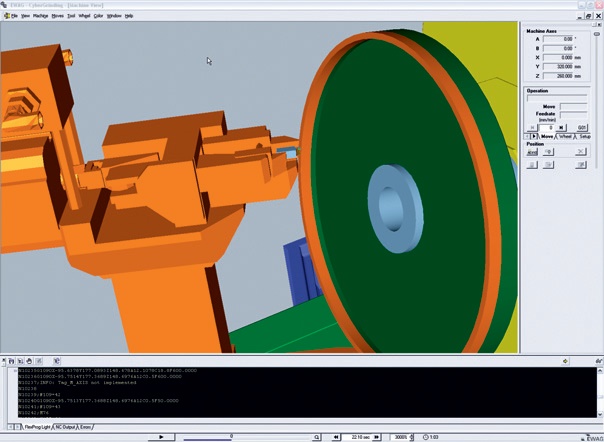Select the FlexProg Light tab
Viewport: 604px width, 442px height.
click(37, 427)
